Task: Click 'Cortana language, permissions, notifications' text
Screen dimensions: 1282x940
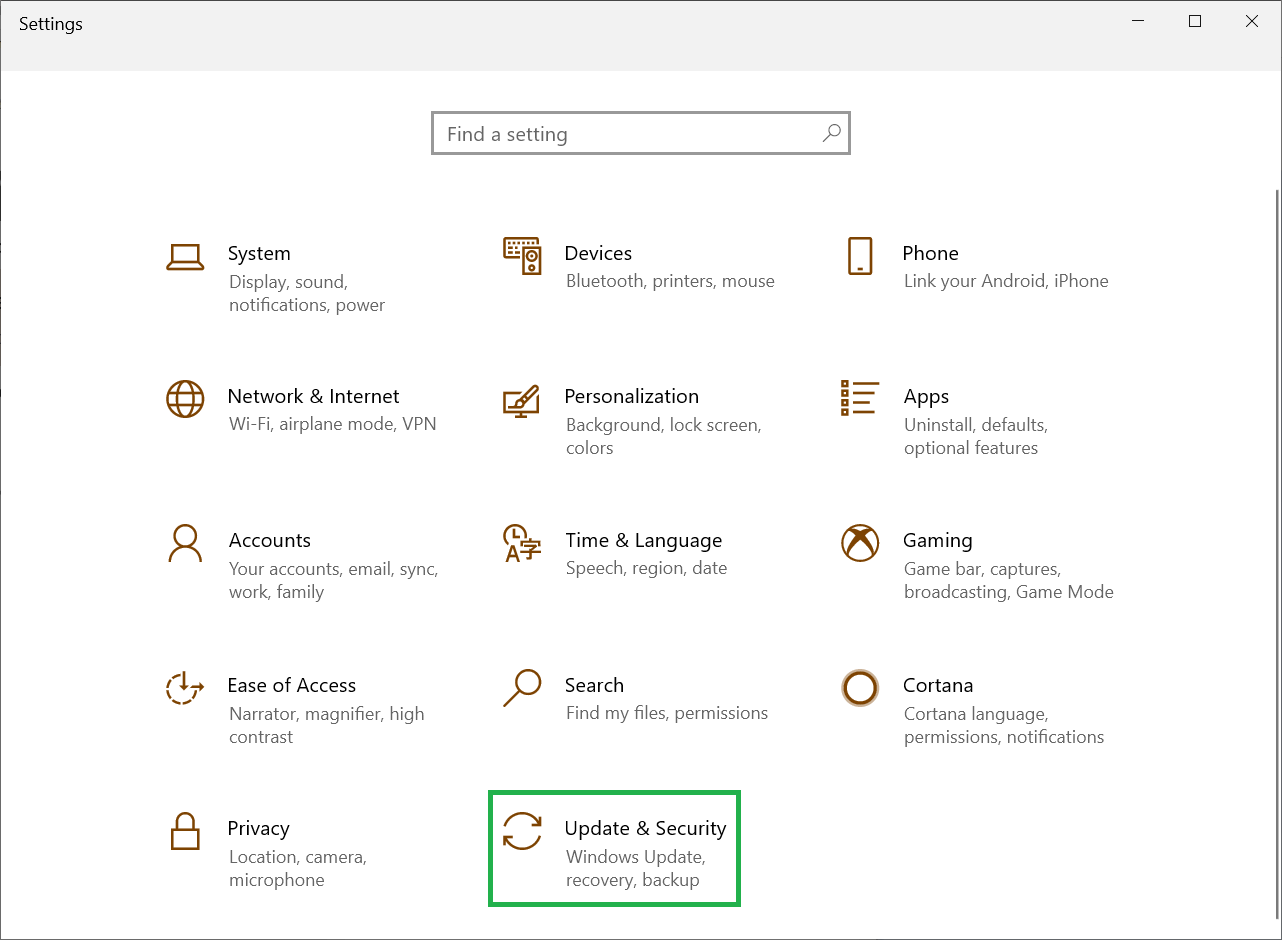Action: tap(1004, 725)
